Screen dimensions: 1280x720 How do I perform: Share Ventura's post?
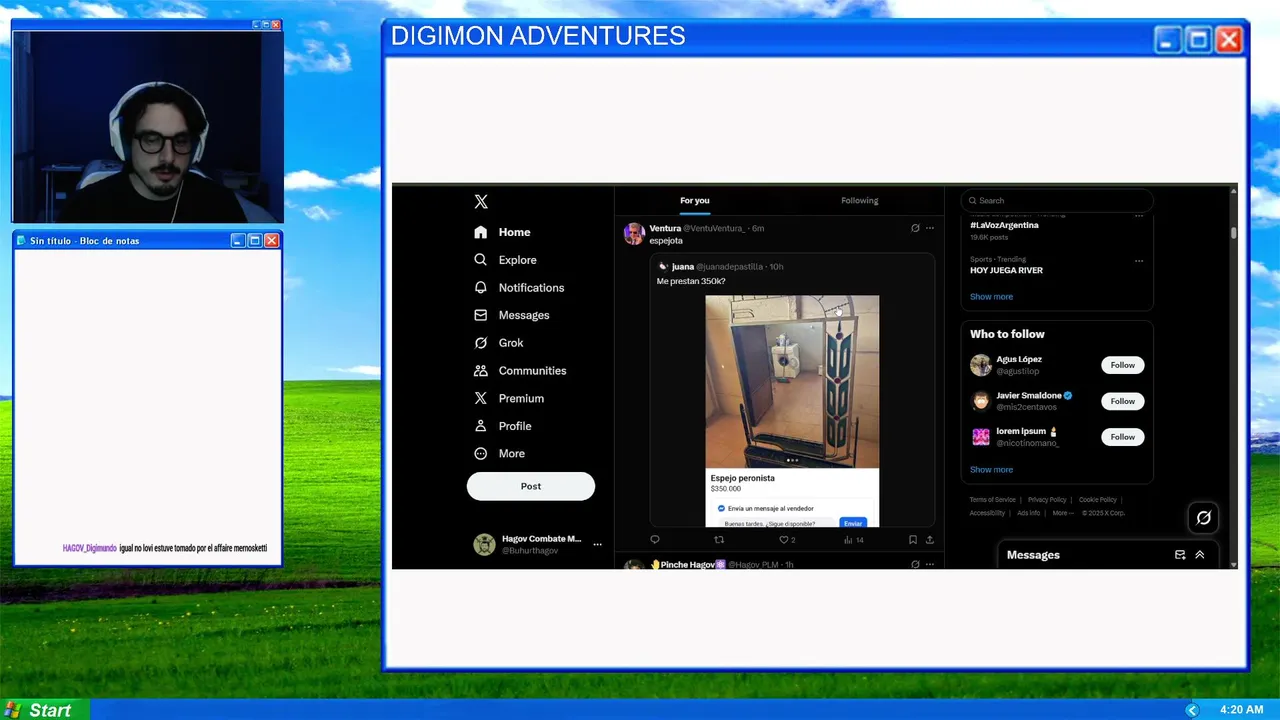(929, 540)
